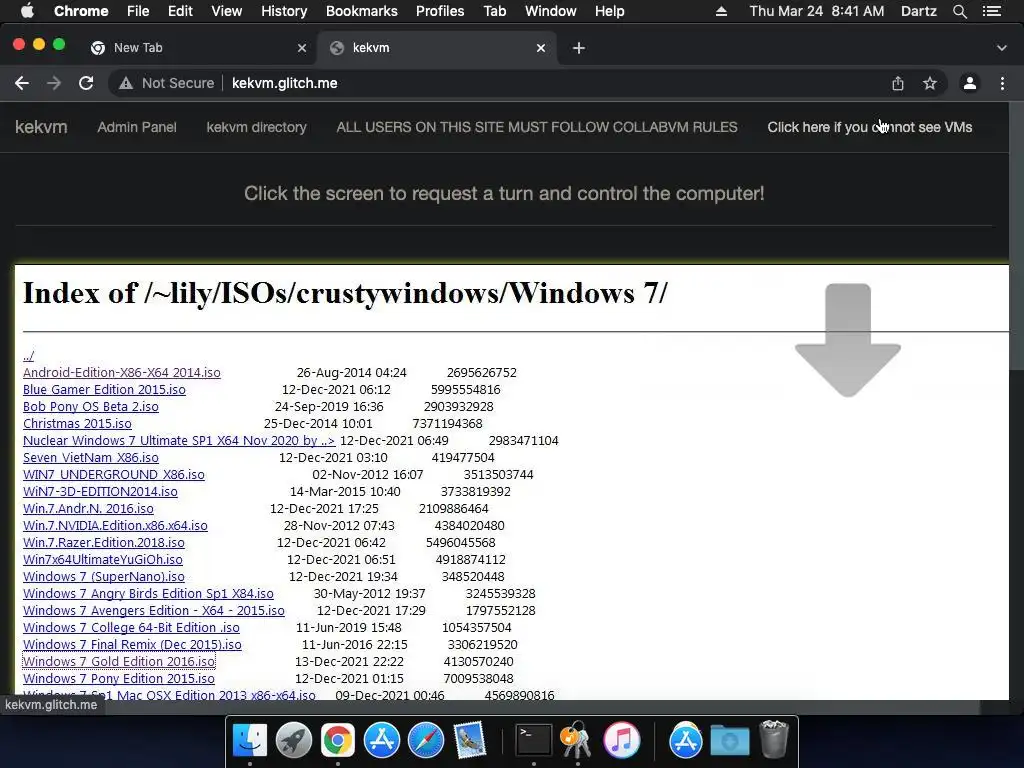Open the Admin Panel link

[x=136, y=127]
